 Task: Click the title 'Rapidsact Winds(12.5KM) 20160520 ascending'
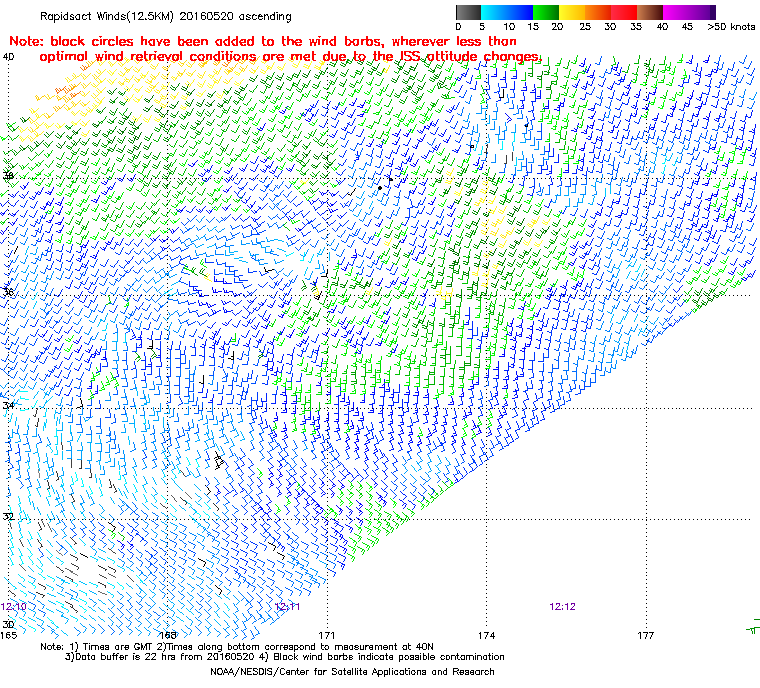(166, 16)
